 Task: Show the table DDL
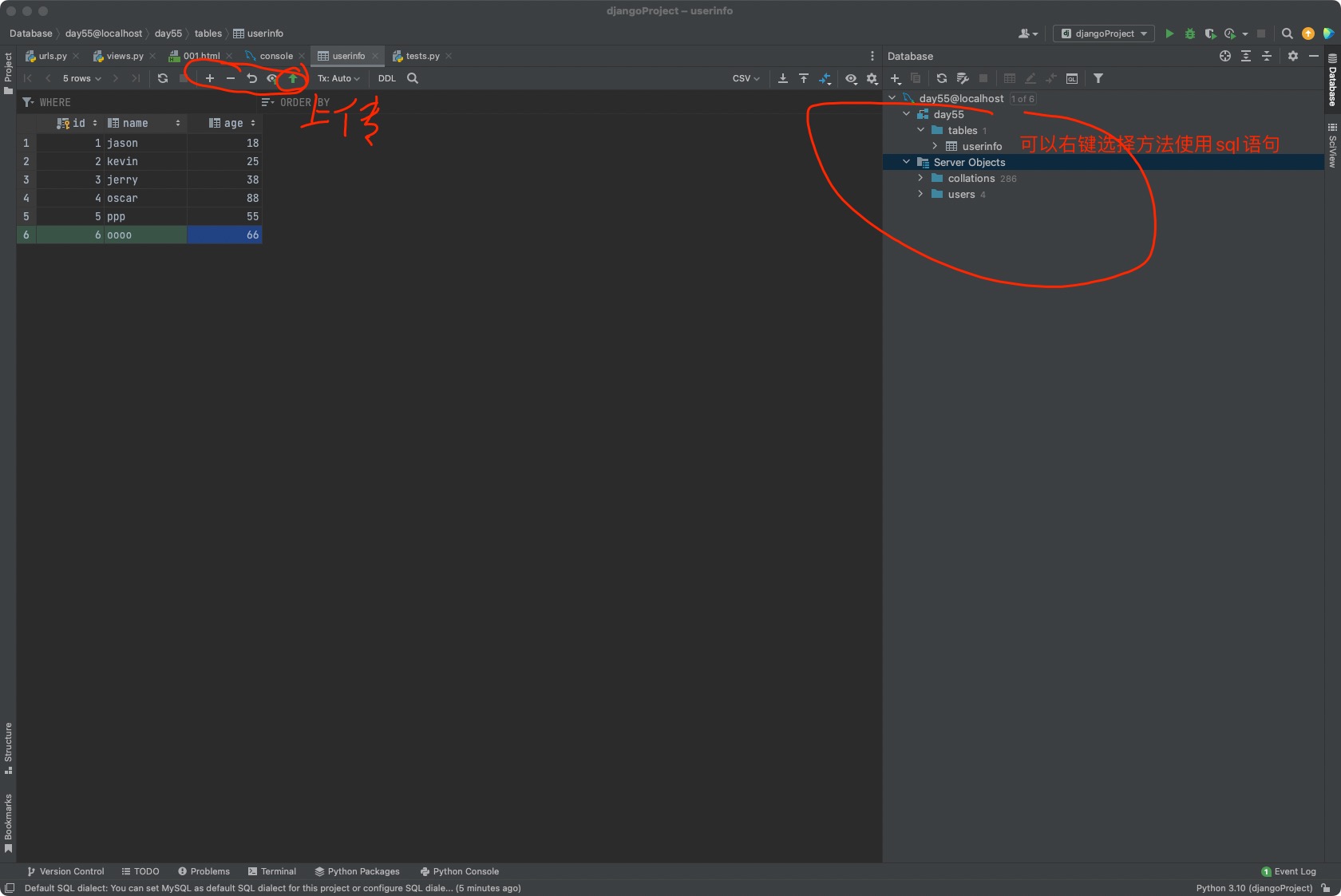coord(387,78)
